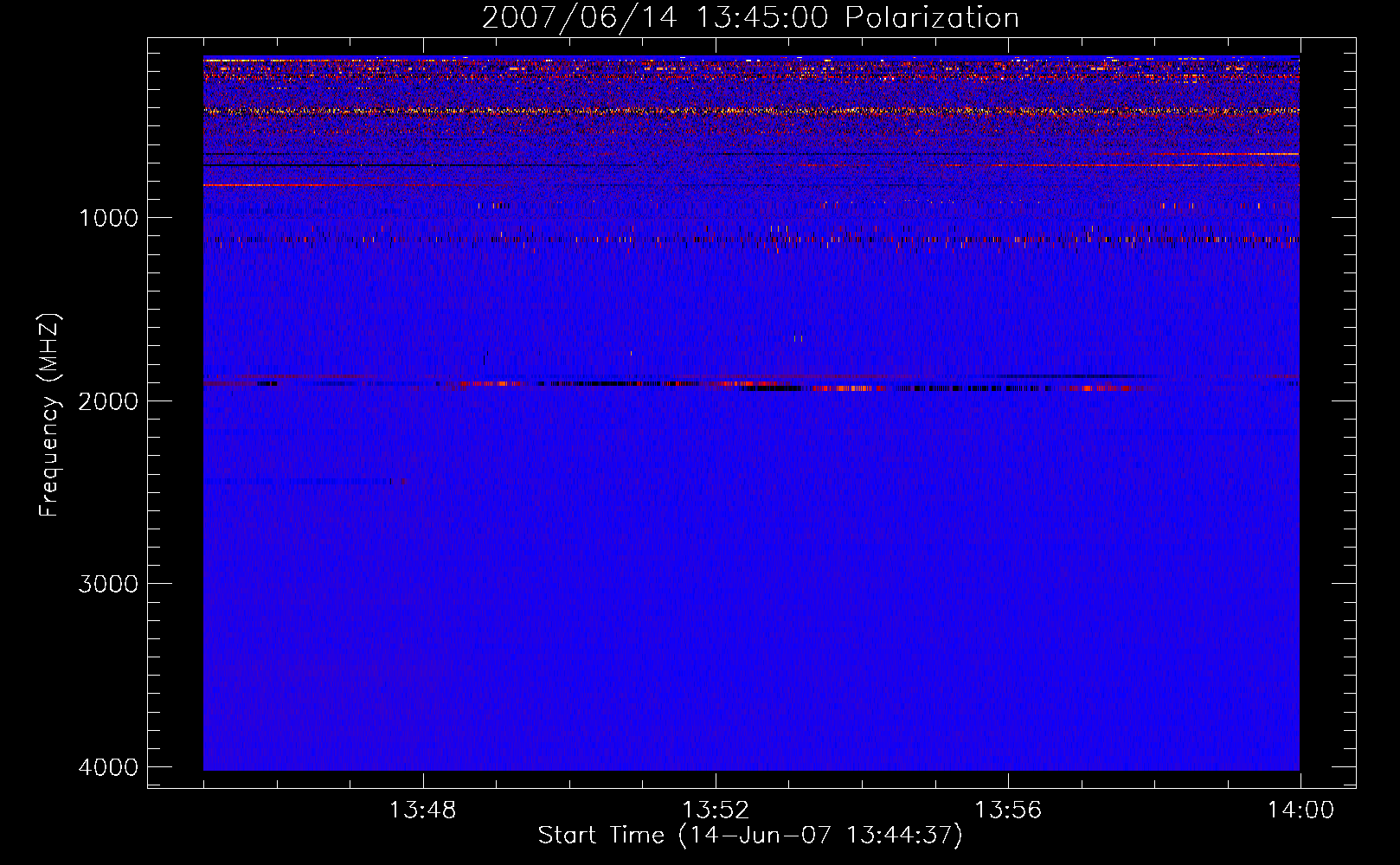Click the small red feature near 2450 MHz
This screenshot has width=1400, height=865.
coord(401,482)
